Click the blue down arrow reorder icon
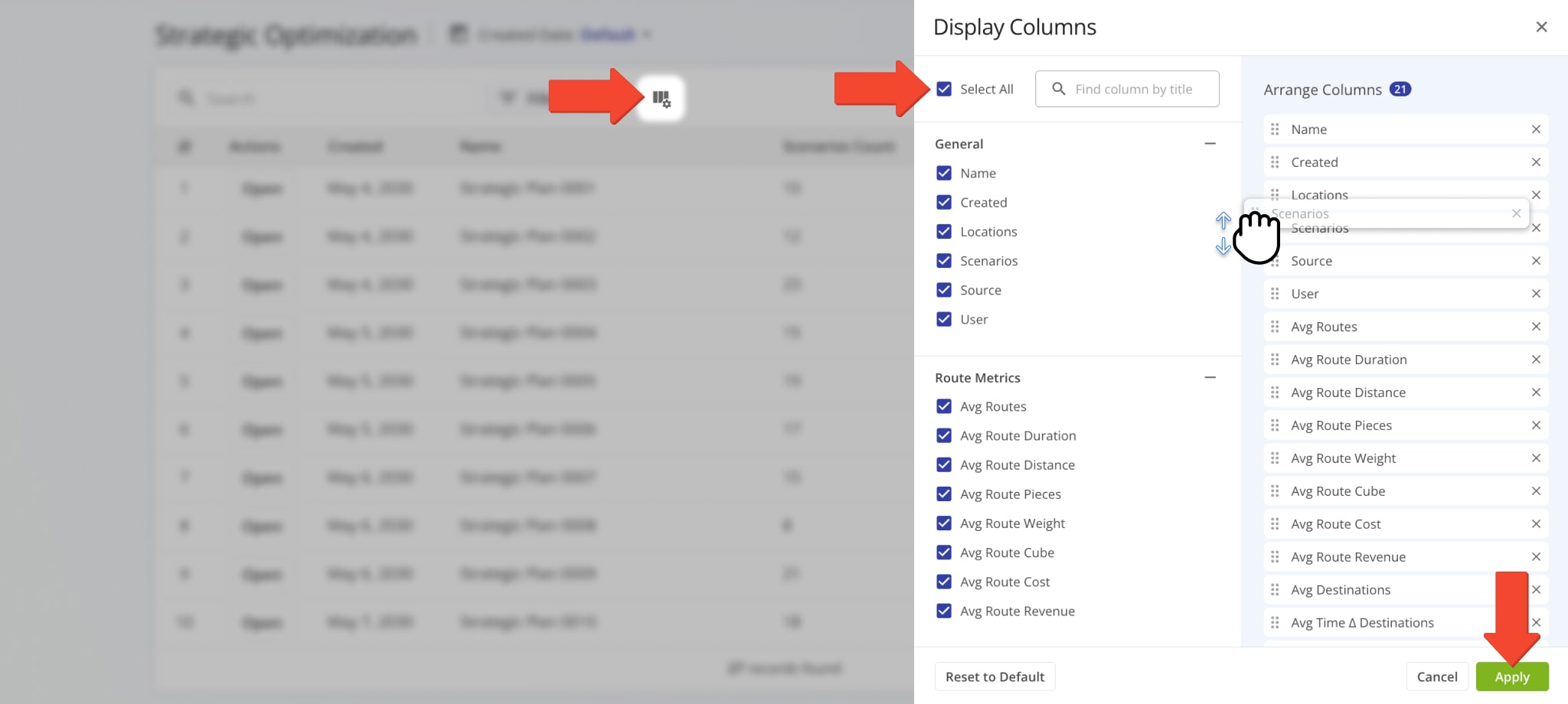Image resolution: width=1568 pixels, height=704 pixels. pos(1223,247)
